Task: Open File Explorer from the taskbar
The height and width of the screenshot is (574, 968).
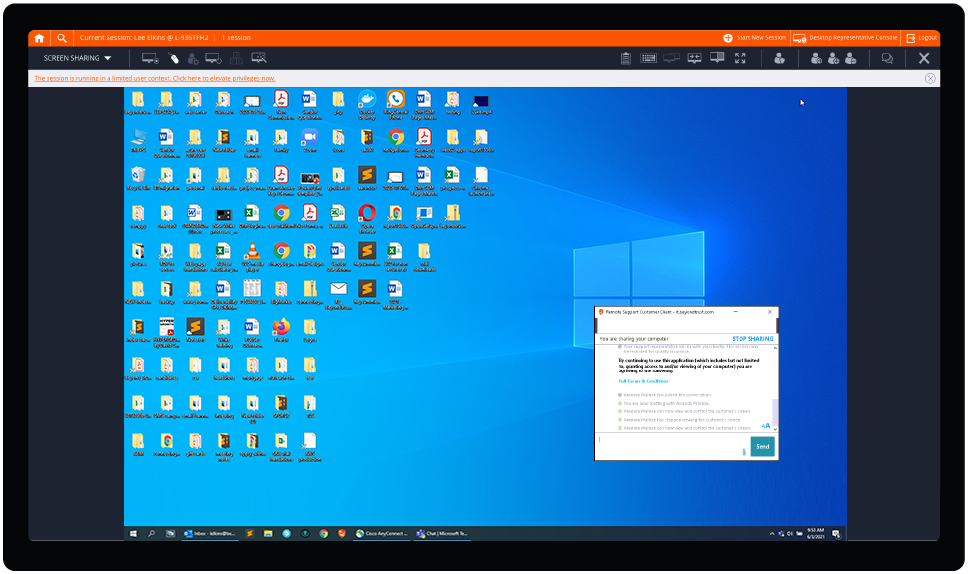Action: [268, 534]
